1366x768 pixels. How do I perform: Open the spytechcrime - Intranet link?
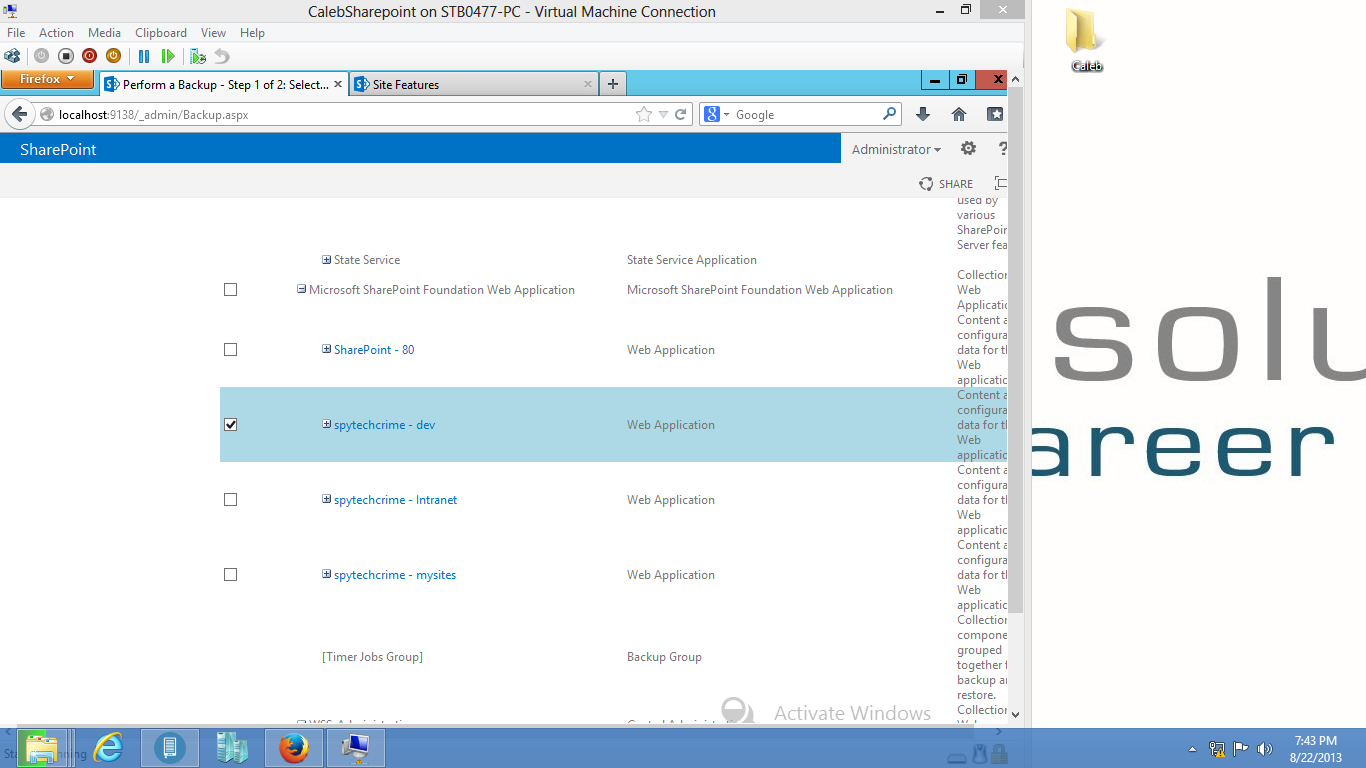tap(395, 500)
